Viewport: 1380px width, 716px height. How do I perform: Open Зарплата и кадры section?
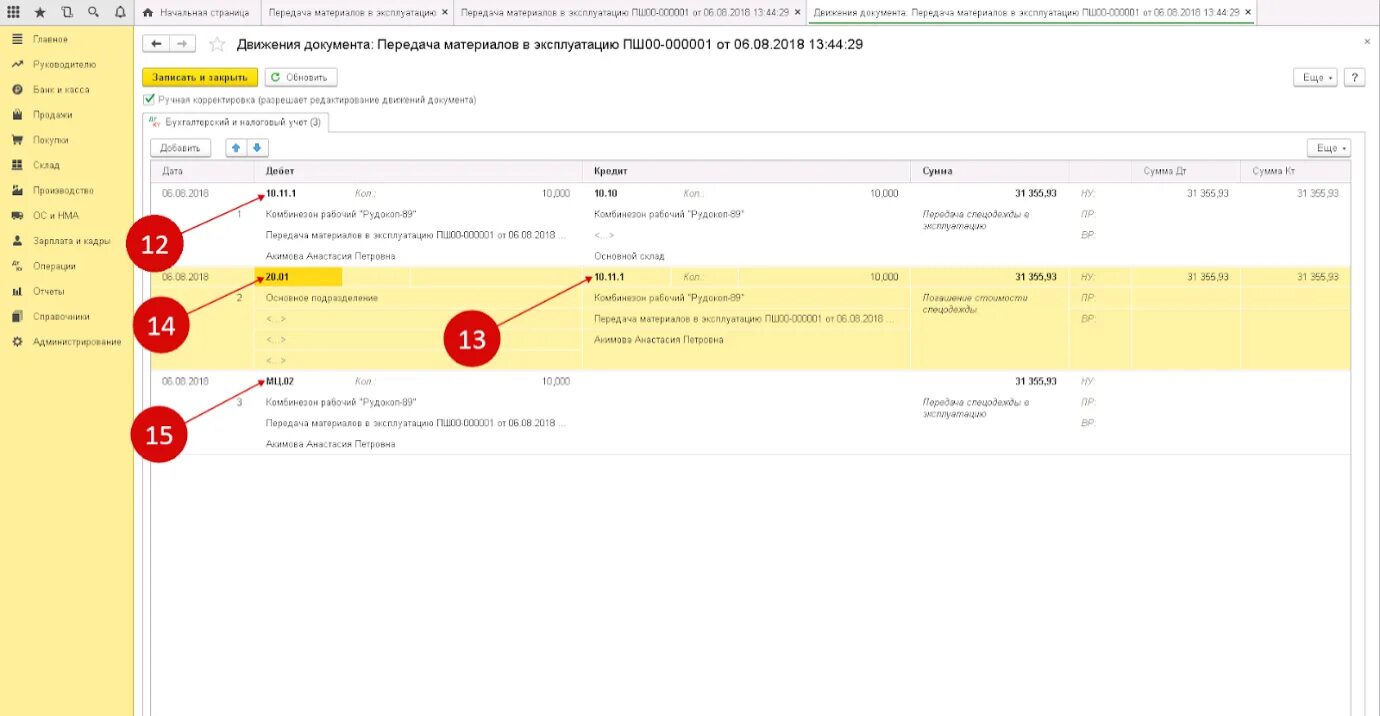pos(71,241)
